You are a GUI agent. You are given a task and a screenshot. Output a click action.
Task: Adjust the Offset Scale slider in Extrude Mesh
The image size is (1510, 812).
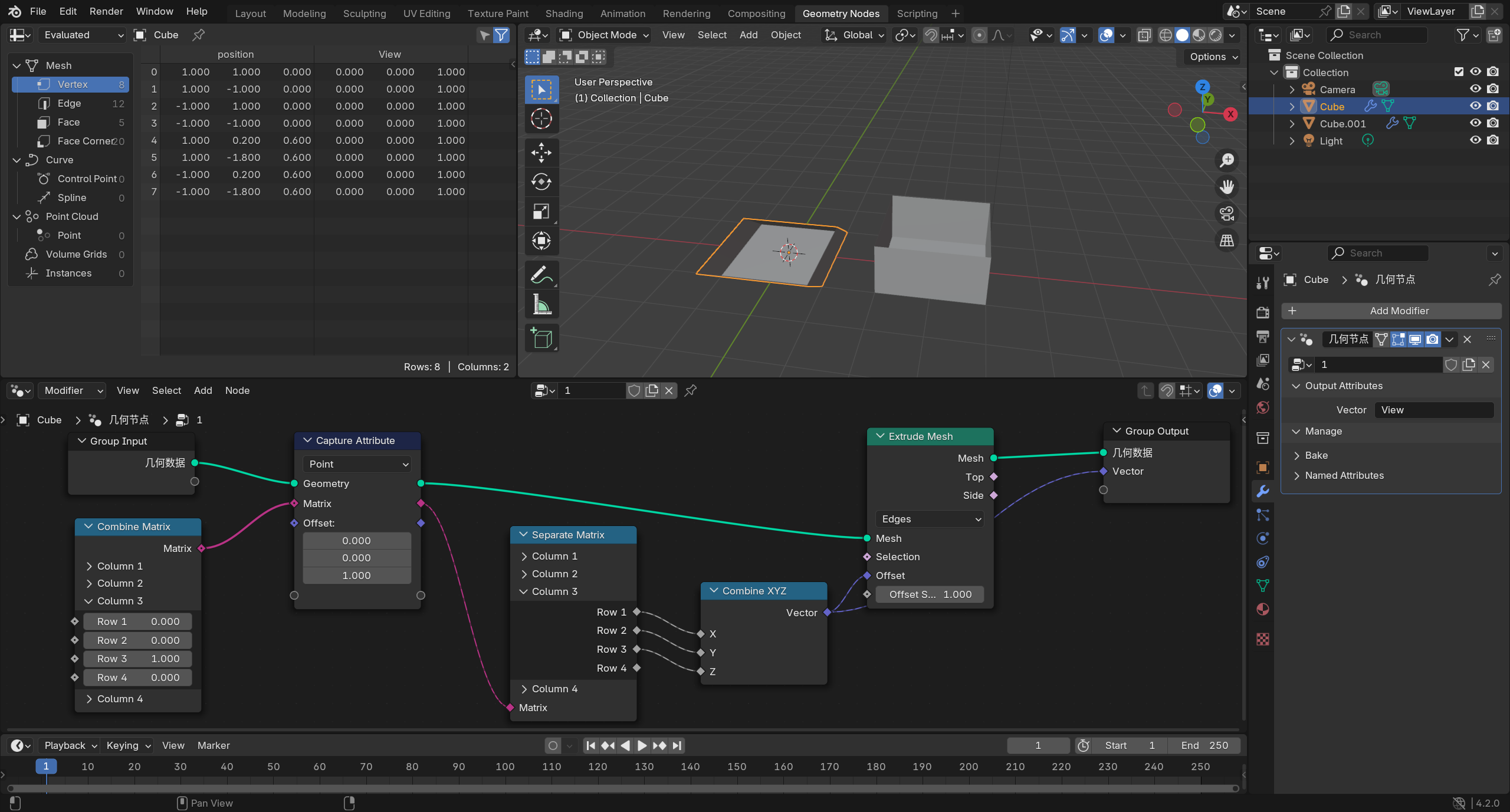click(x=930, y=594)
